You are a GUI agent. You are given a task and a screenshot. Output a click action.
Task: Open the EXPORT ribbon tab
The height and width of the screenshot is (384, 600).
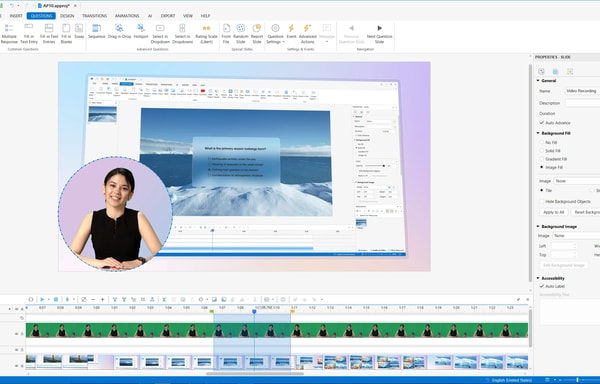pos(168,16)
